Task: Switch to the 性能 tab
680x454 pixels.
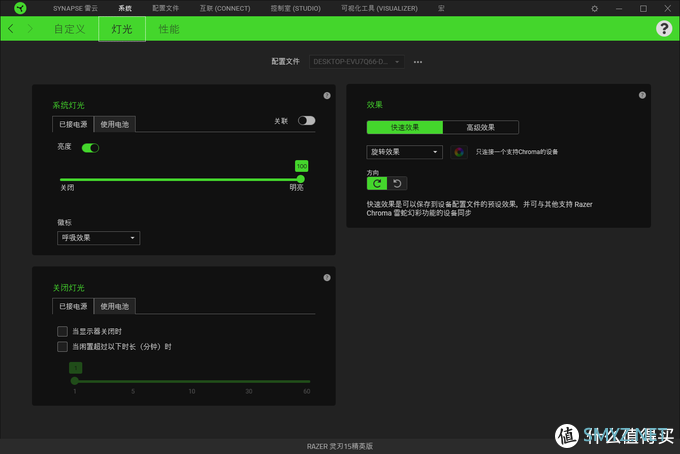Action: coord(169,29)
